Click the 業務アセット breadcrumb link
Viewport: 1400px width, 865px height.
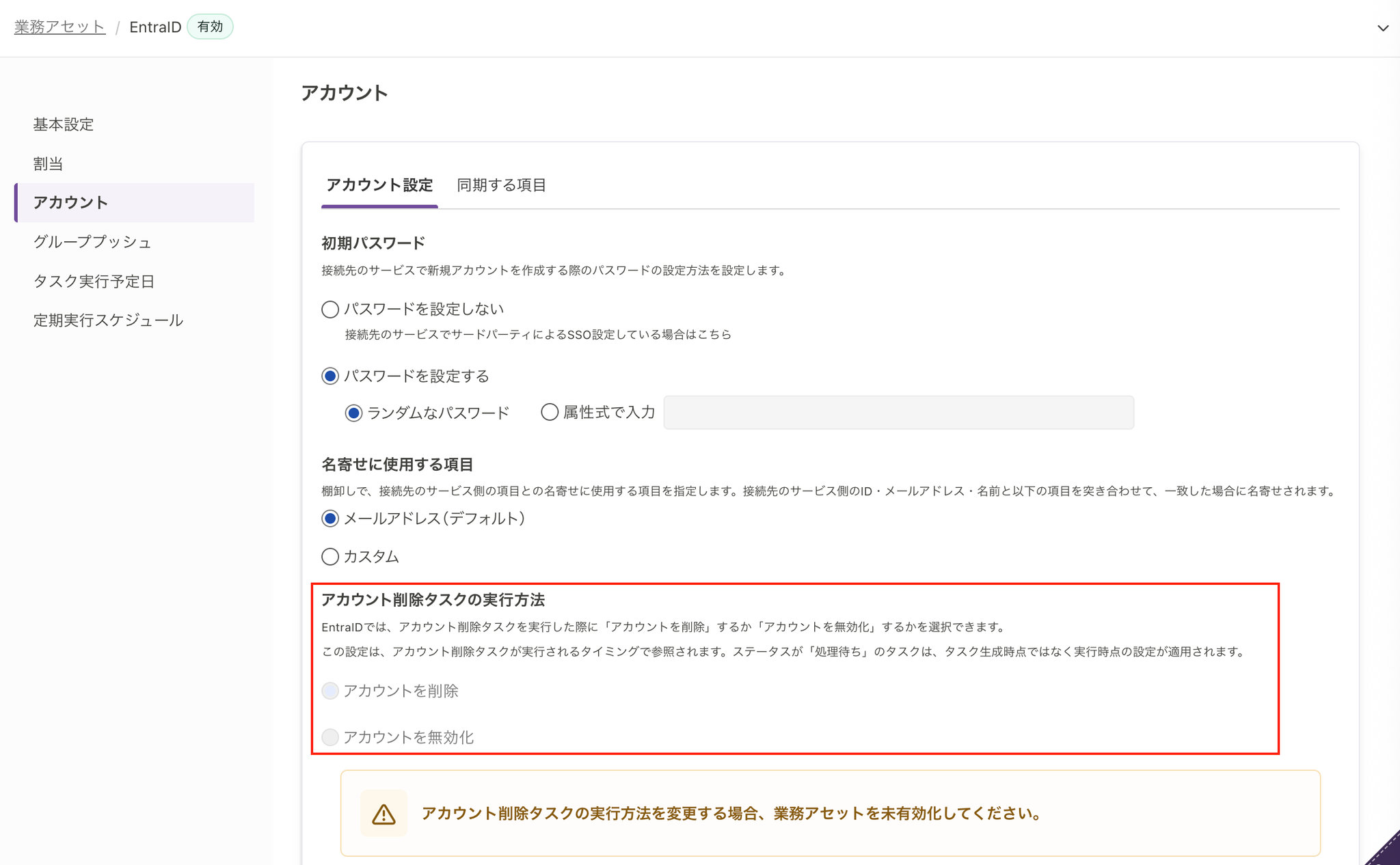coord(60,27)
